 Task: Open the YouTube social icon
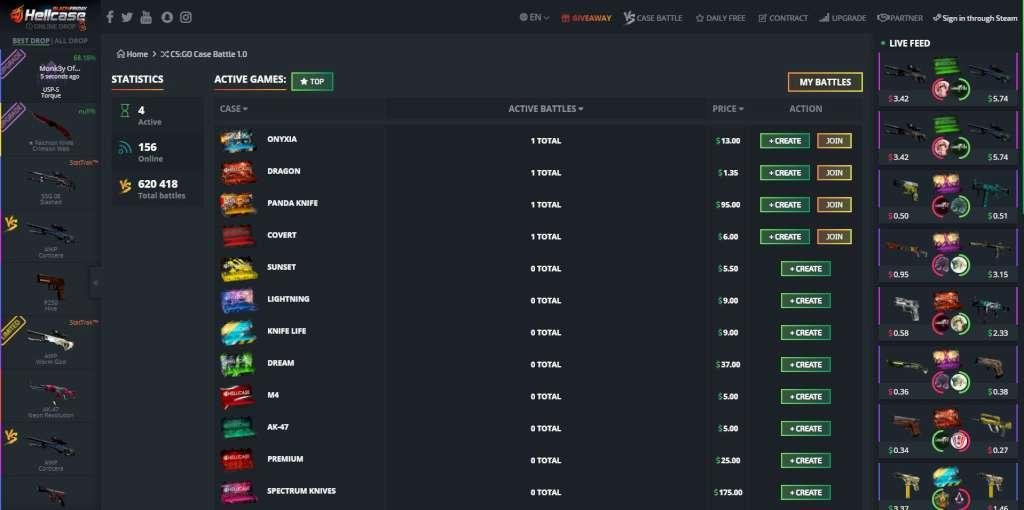[146, 17]
